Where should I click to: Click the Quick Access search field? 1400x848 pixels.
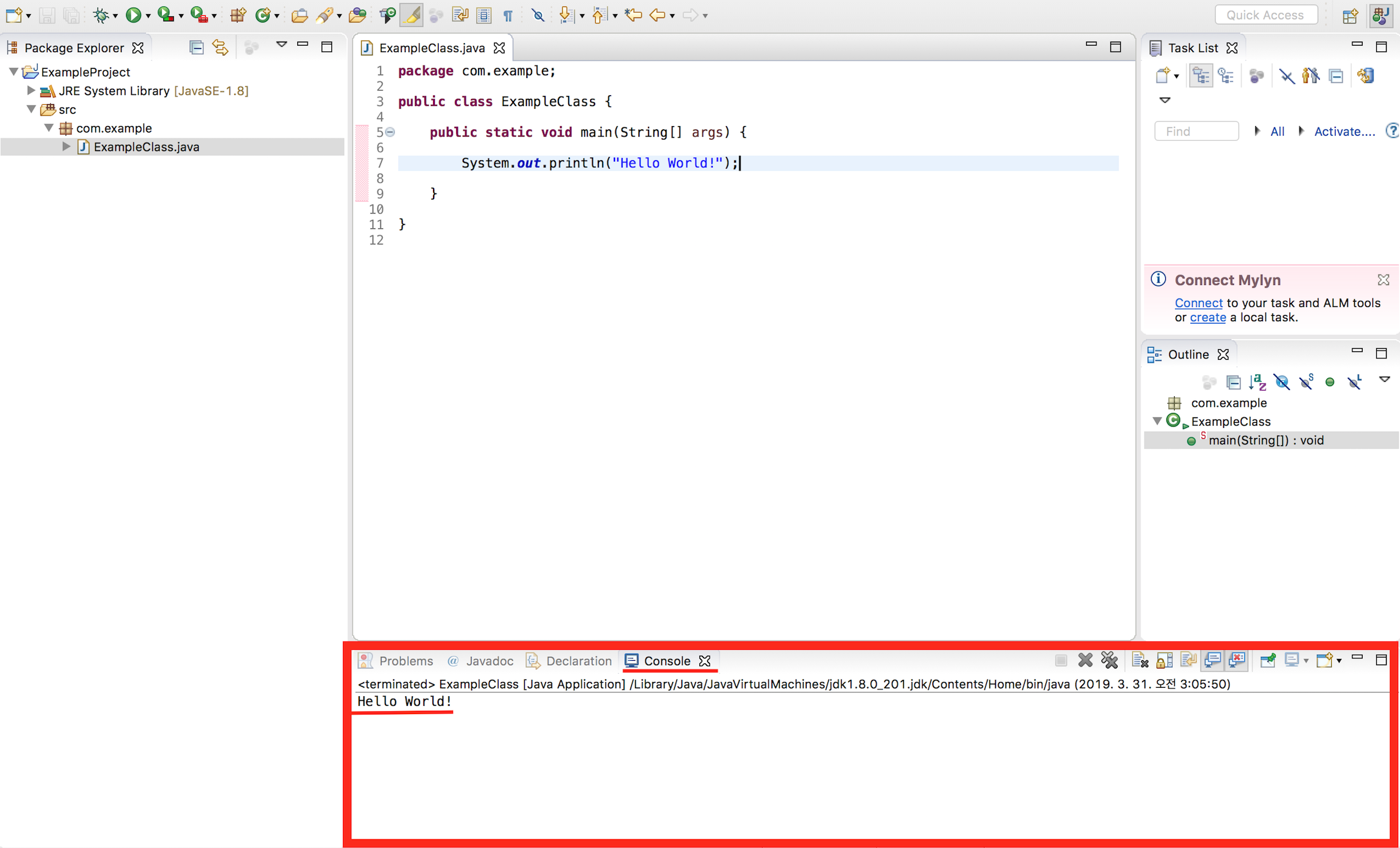click(x=1266, y=15)
